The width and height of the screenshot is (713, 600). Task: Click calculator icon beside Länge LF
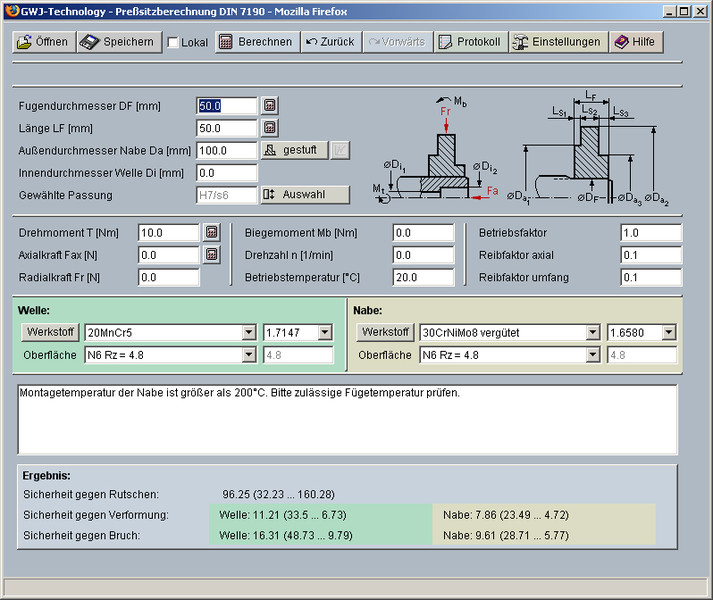[269, 128]
